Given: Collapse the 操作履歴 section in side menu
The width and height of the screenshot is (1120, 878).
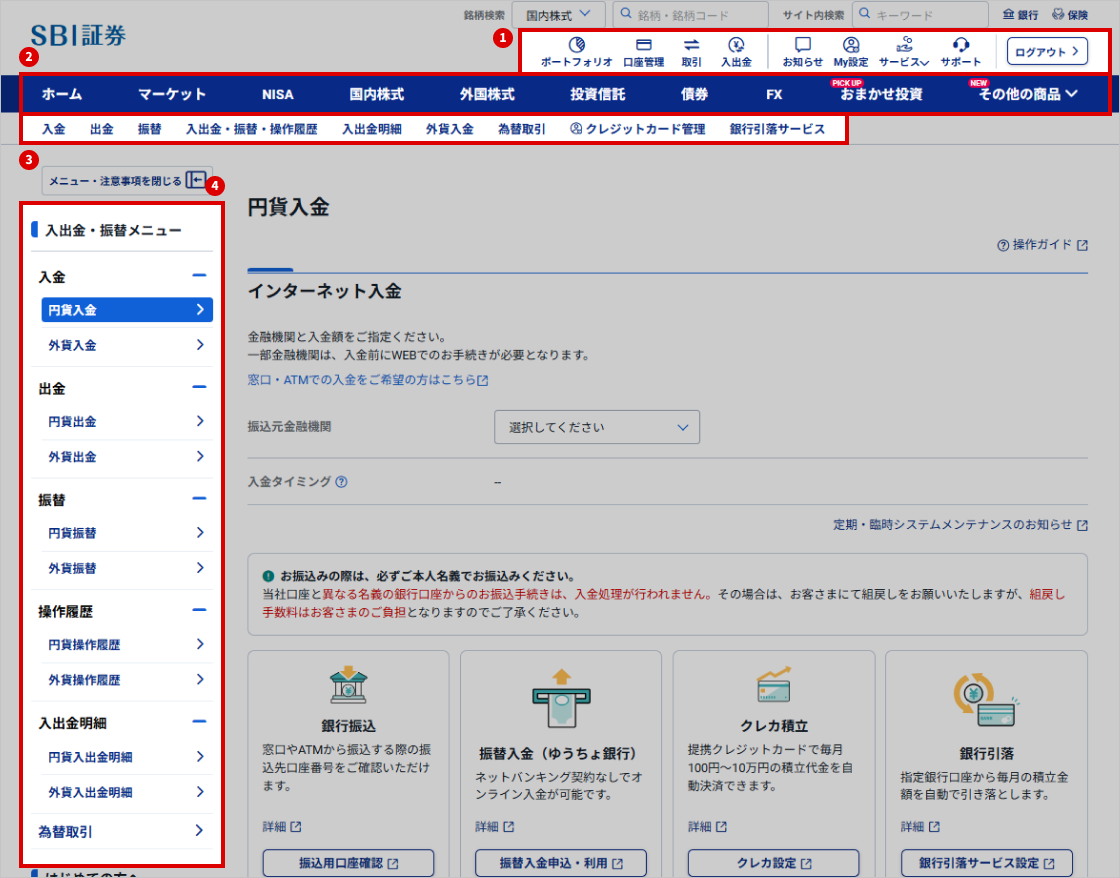Looking at the screenshot, I should pyautogui.click(x=199, y=610).
